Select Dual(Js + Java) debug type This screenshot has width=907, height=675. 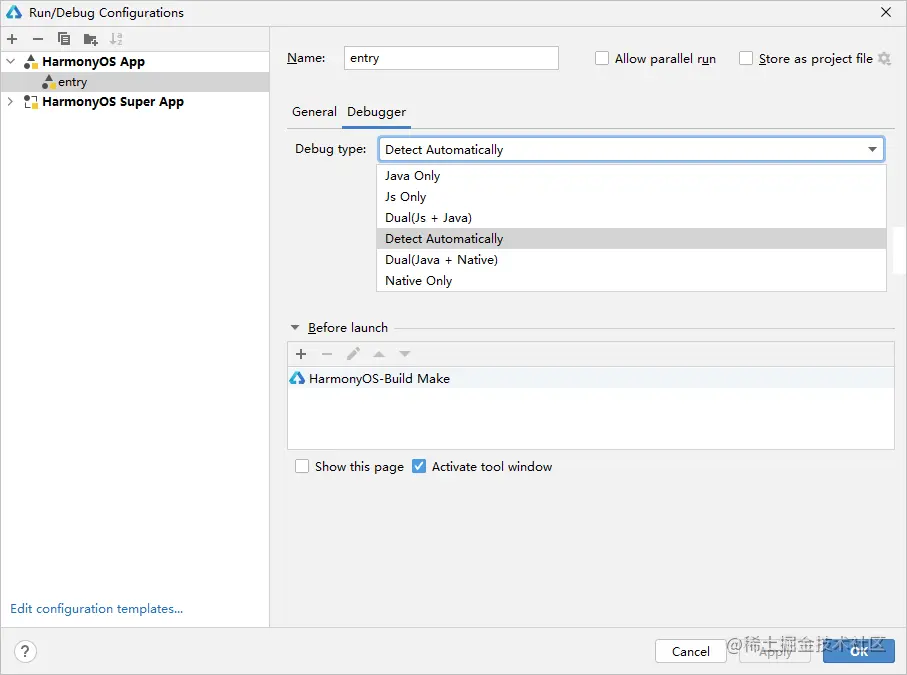click(x=631, y=217)
